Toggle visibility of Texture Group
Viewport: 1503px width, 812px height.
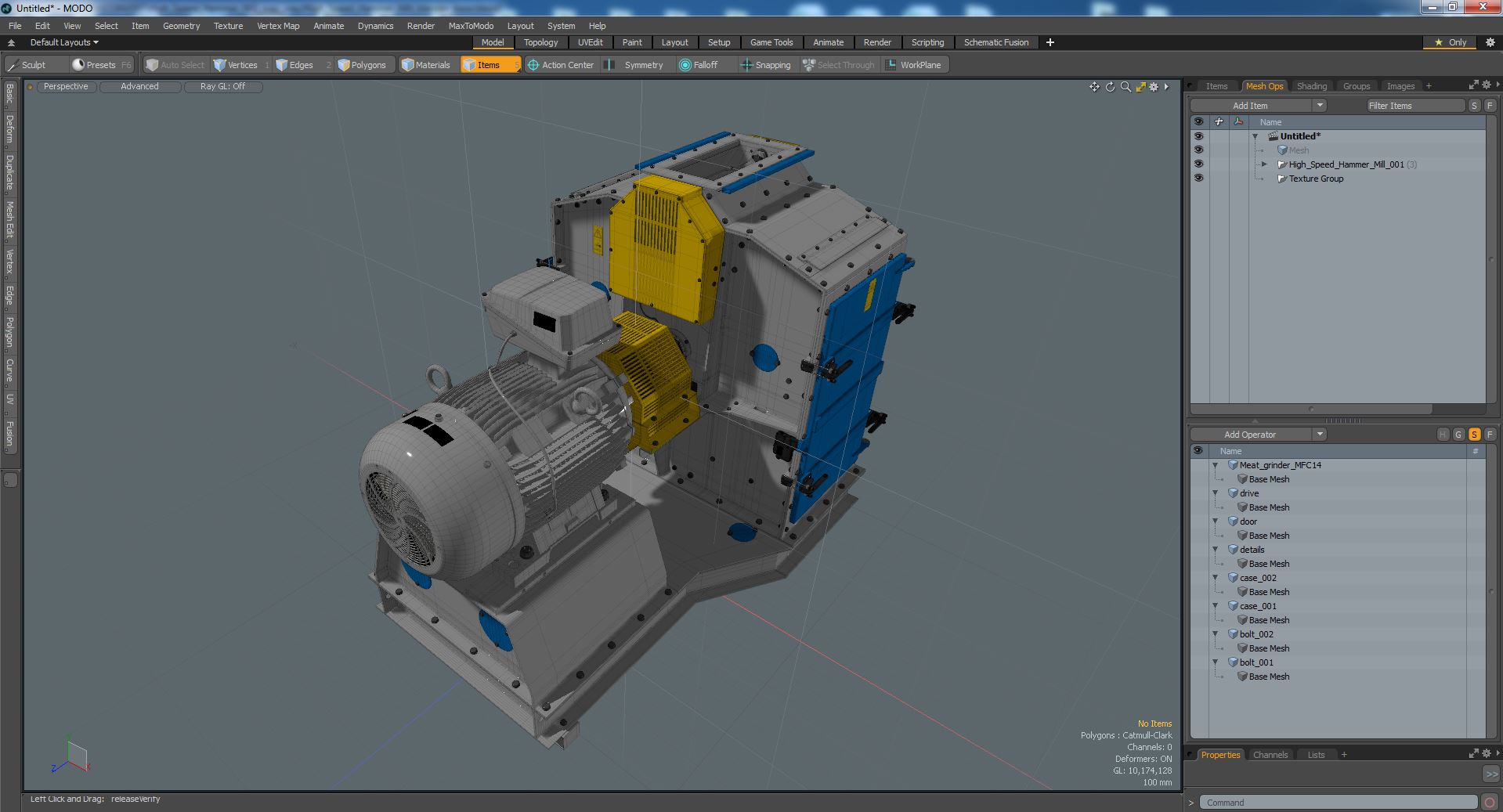1198,179
